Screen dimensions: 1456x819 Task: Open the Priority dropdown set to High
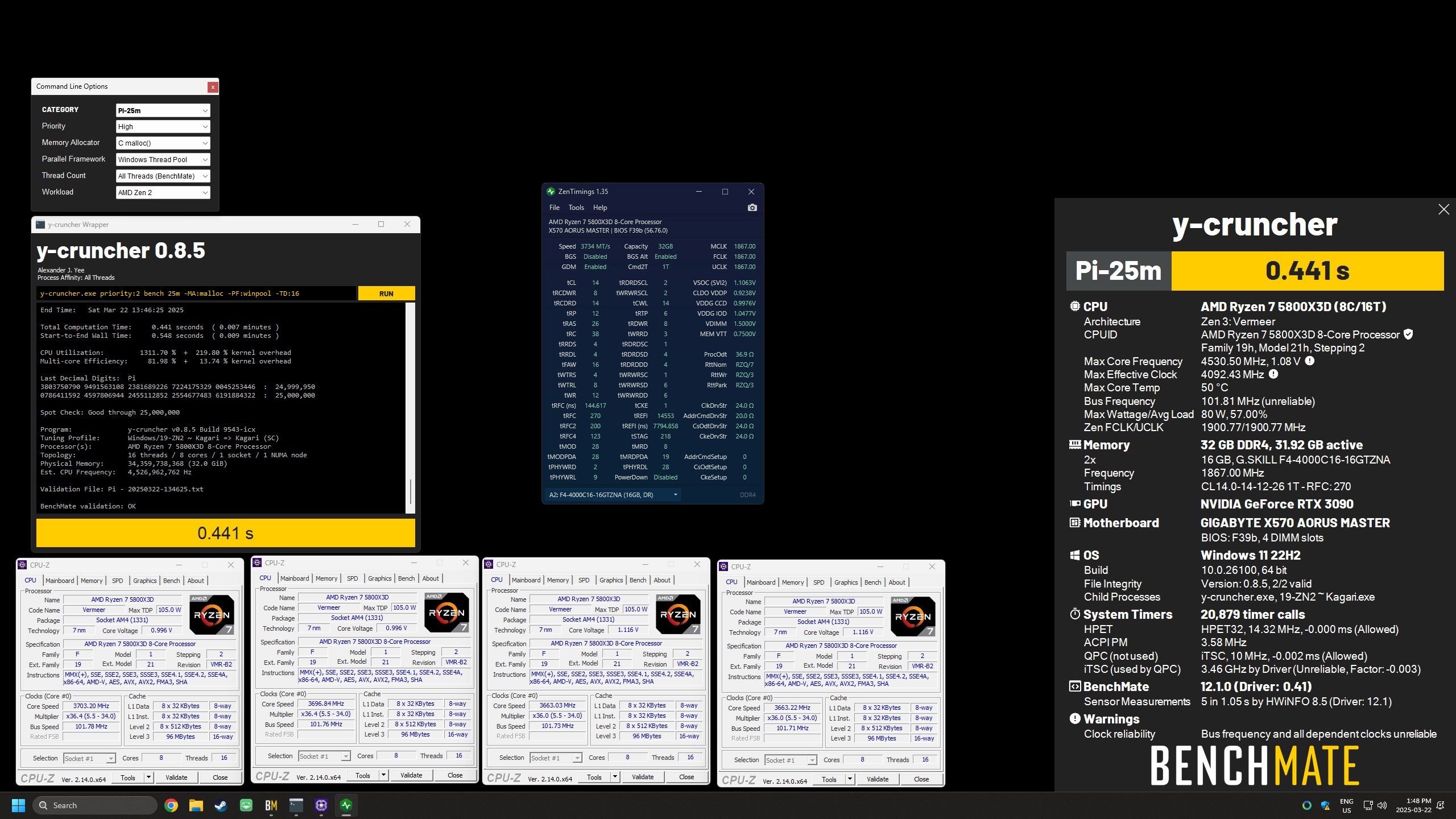point(163,126)
